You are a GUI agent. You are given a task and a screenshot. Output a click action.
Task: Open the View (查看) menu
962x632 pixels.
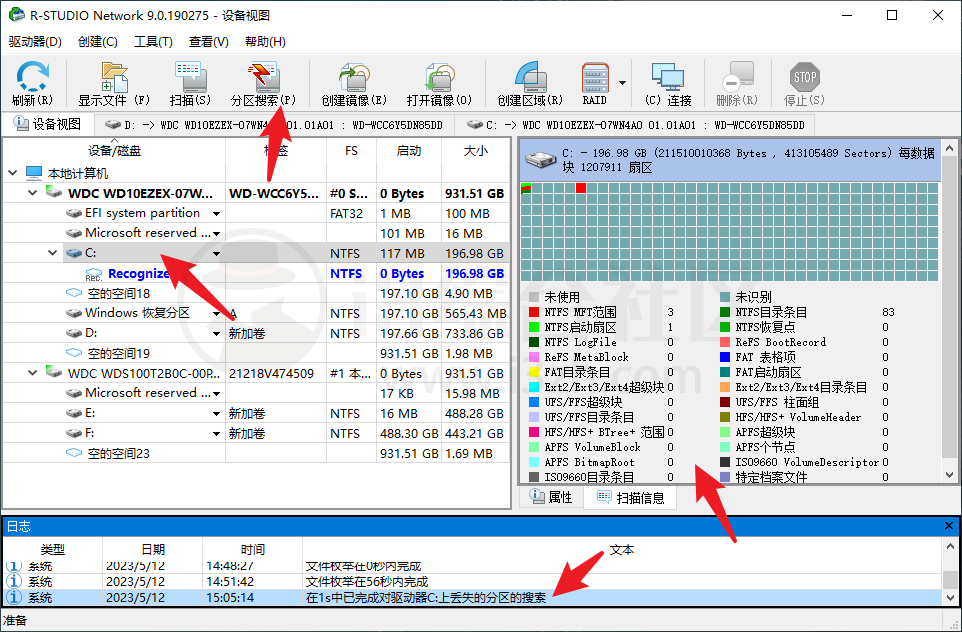pyautogui.click(x=209, y=42)
